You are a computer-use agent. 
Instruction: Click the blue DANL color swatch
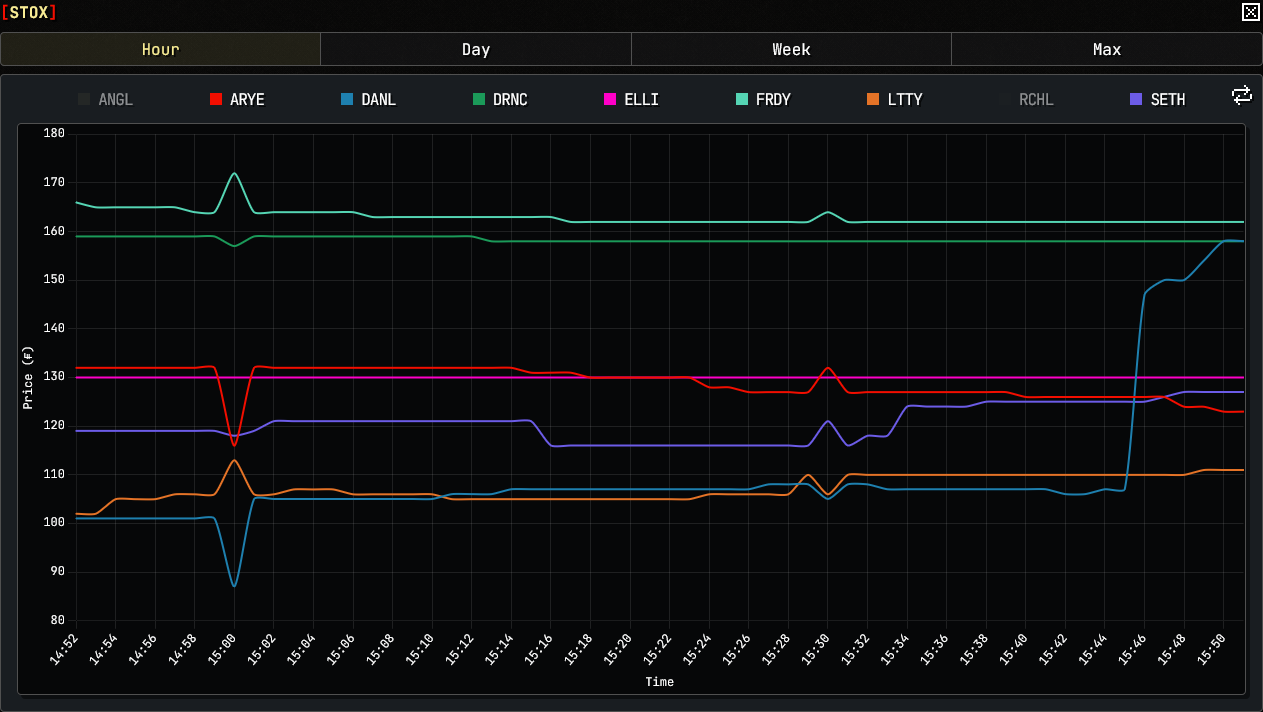[347, 99]
